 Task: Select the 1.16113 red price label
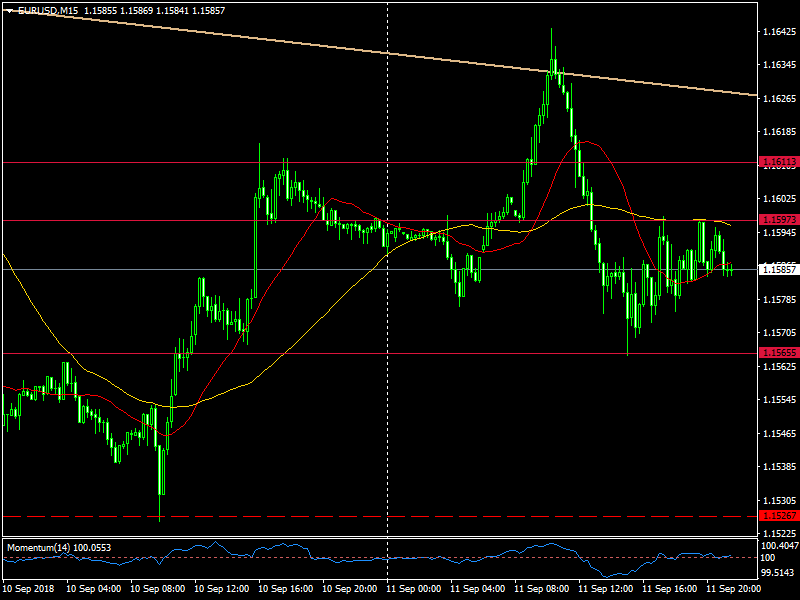click(778, 162)
